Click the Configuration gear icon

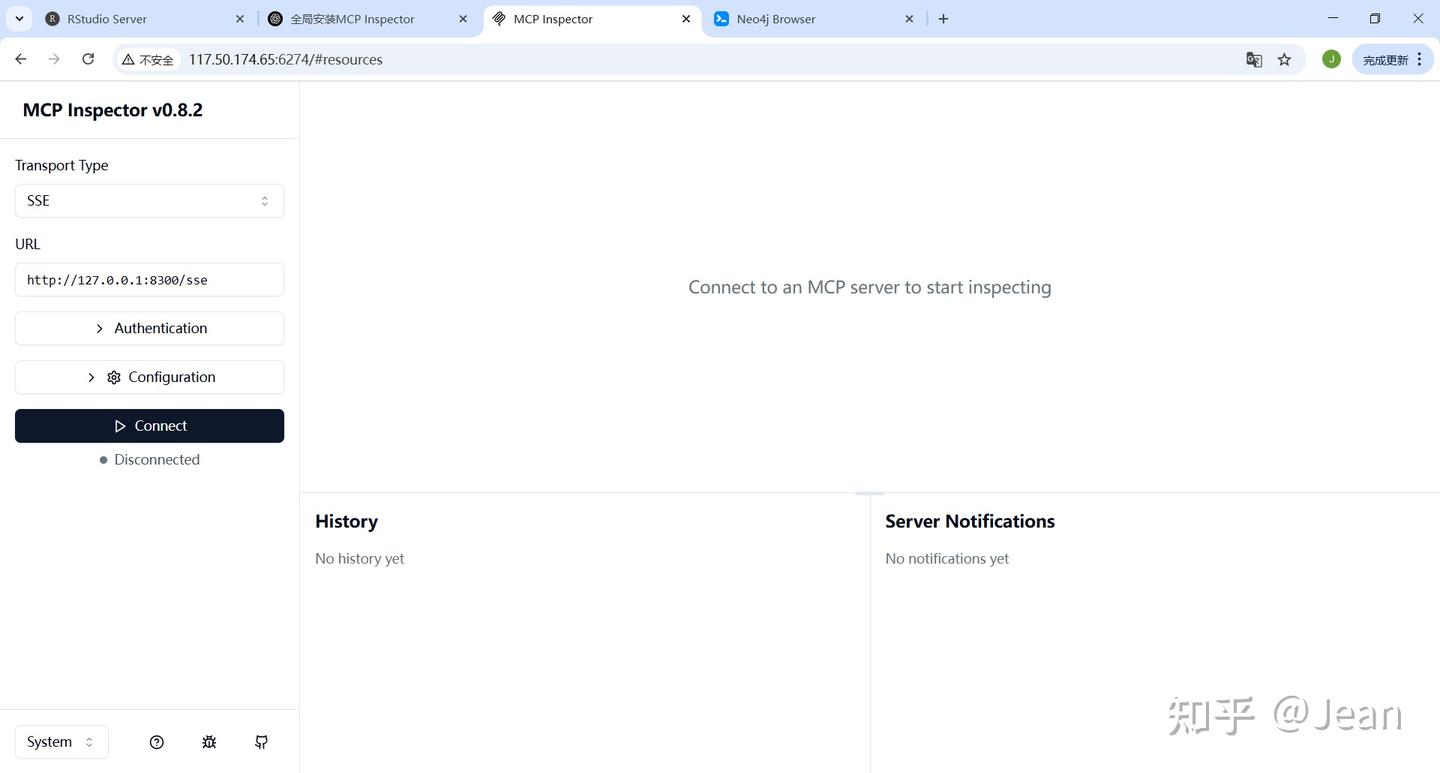tap(113, 377)
